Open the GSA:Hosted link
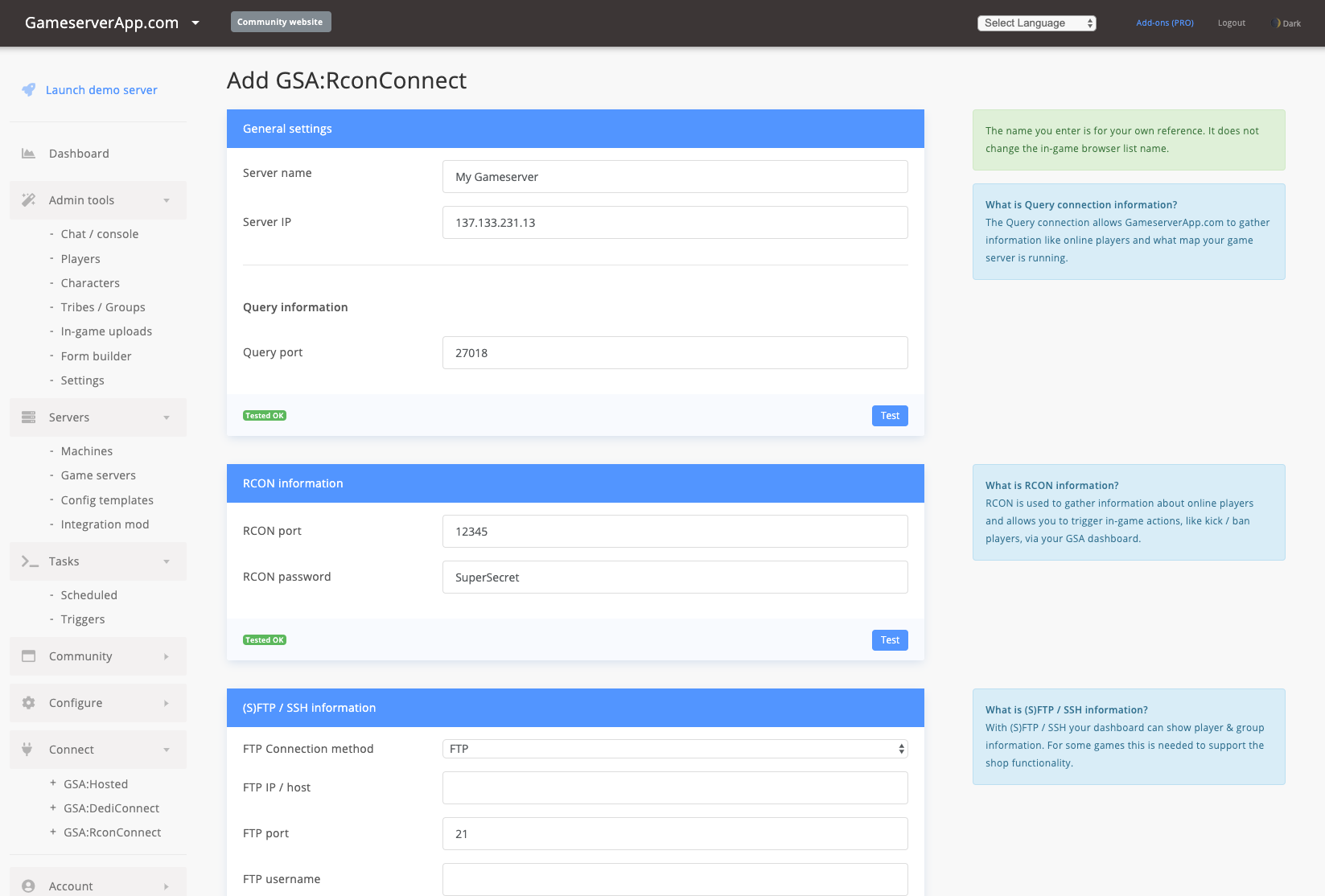This screenshot has width=1325, height=896. point(96,784)
